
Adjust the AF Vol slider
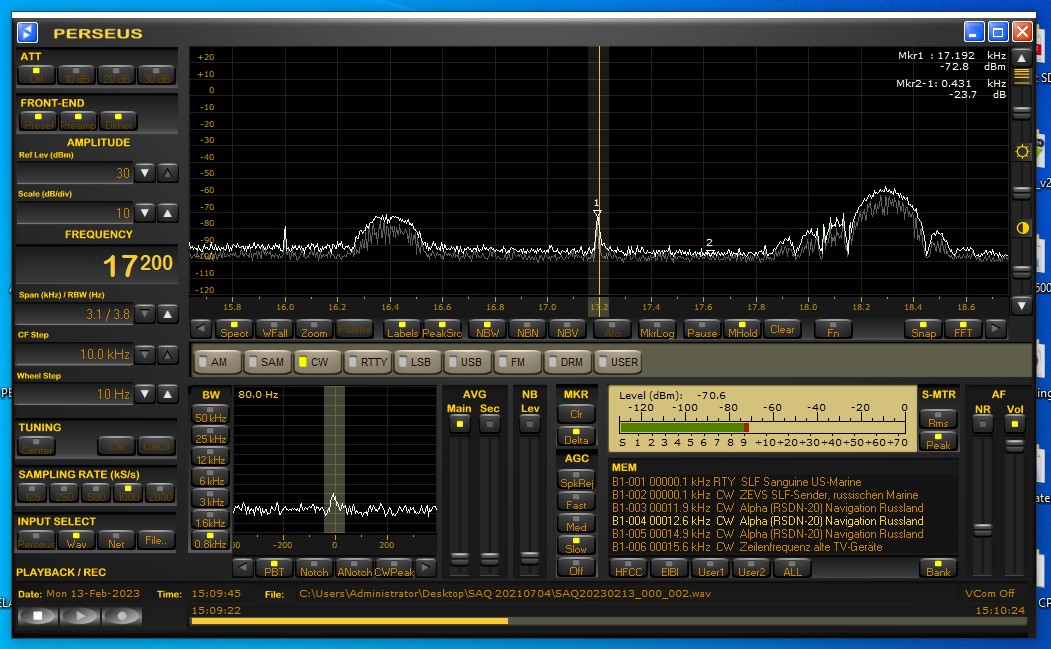pyautogui.click(x=1014, y=445)
